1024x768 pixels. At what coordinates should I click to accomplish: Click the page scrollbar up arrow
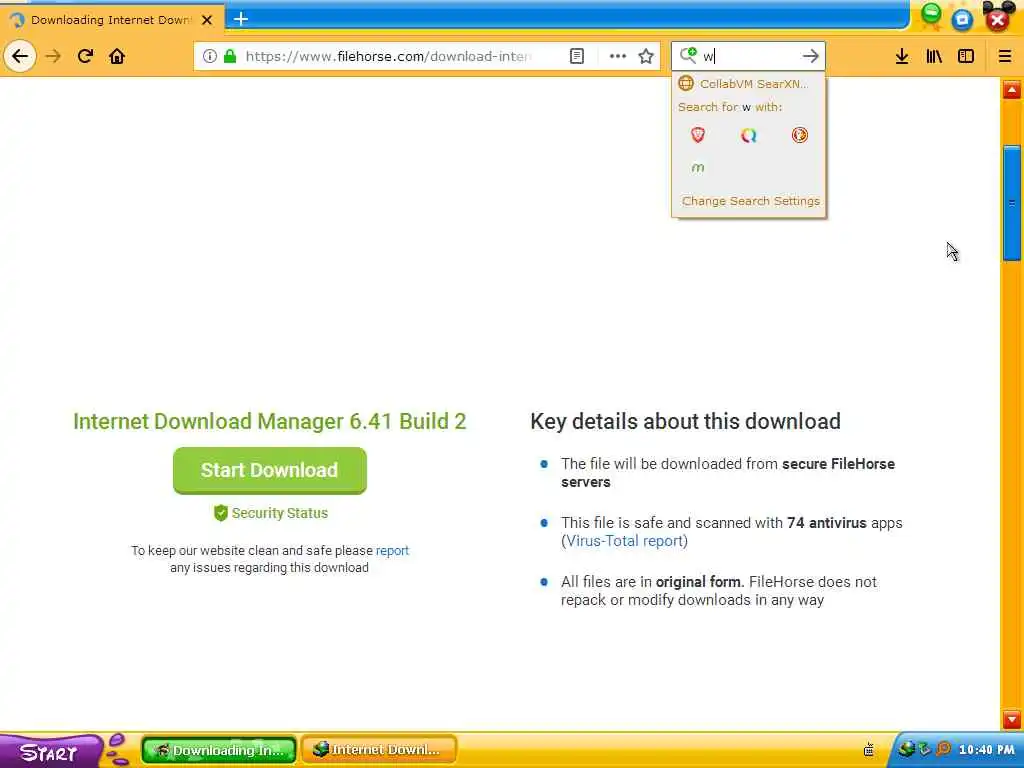1012,89
